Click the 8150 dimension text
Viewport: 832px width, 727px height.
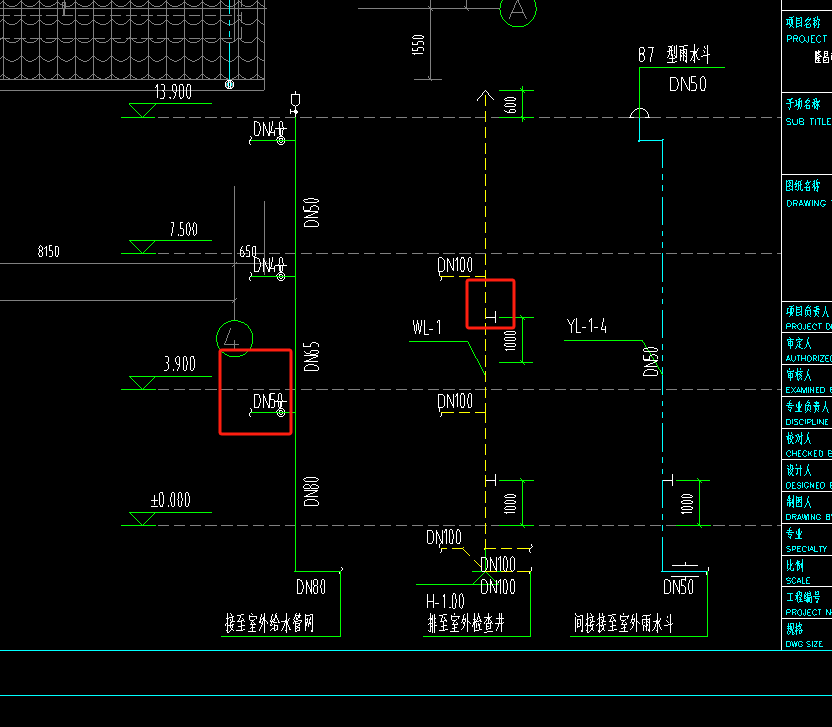pos(48,251)
